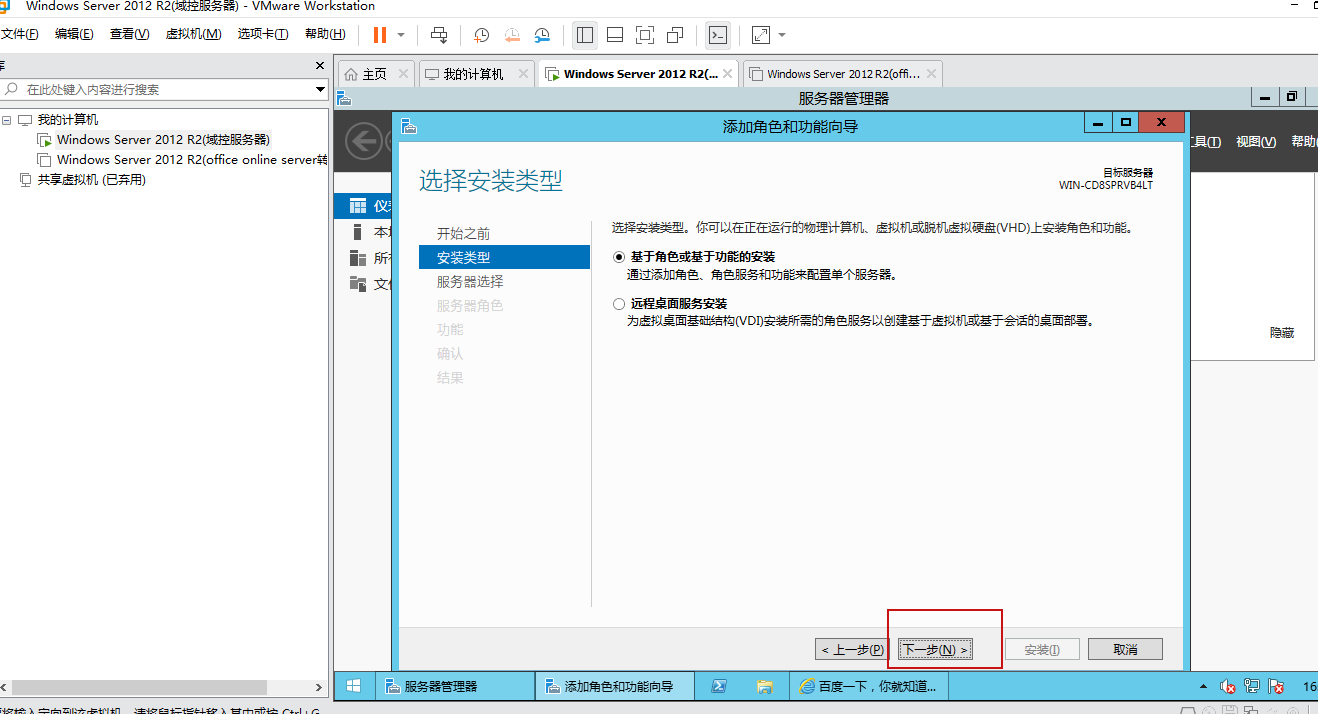Toggle the thumbnail bar view icon
The image size is (1318, 714).
click(615, 35)
